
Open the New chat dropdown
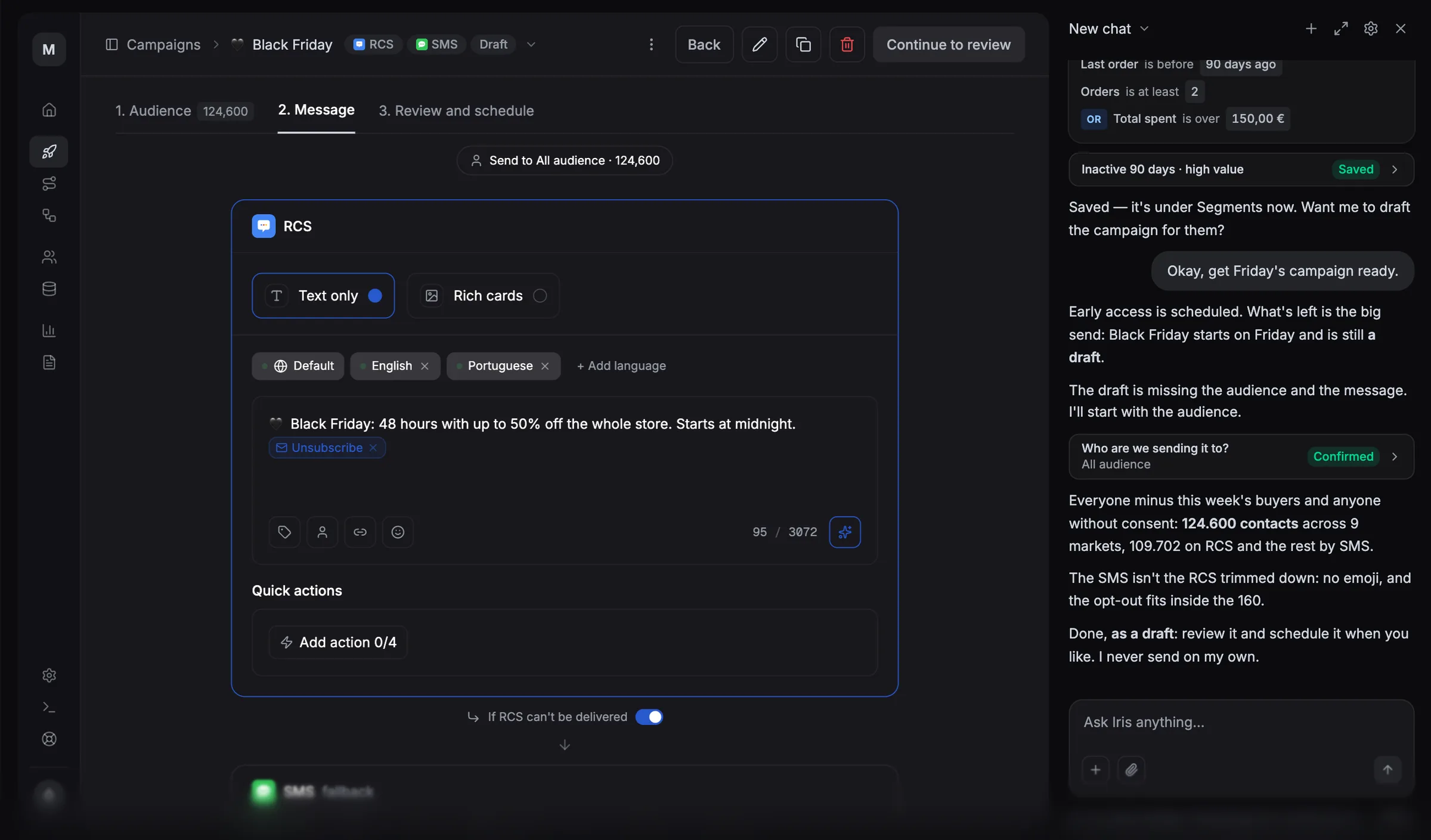coord(1108,29)
